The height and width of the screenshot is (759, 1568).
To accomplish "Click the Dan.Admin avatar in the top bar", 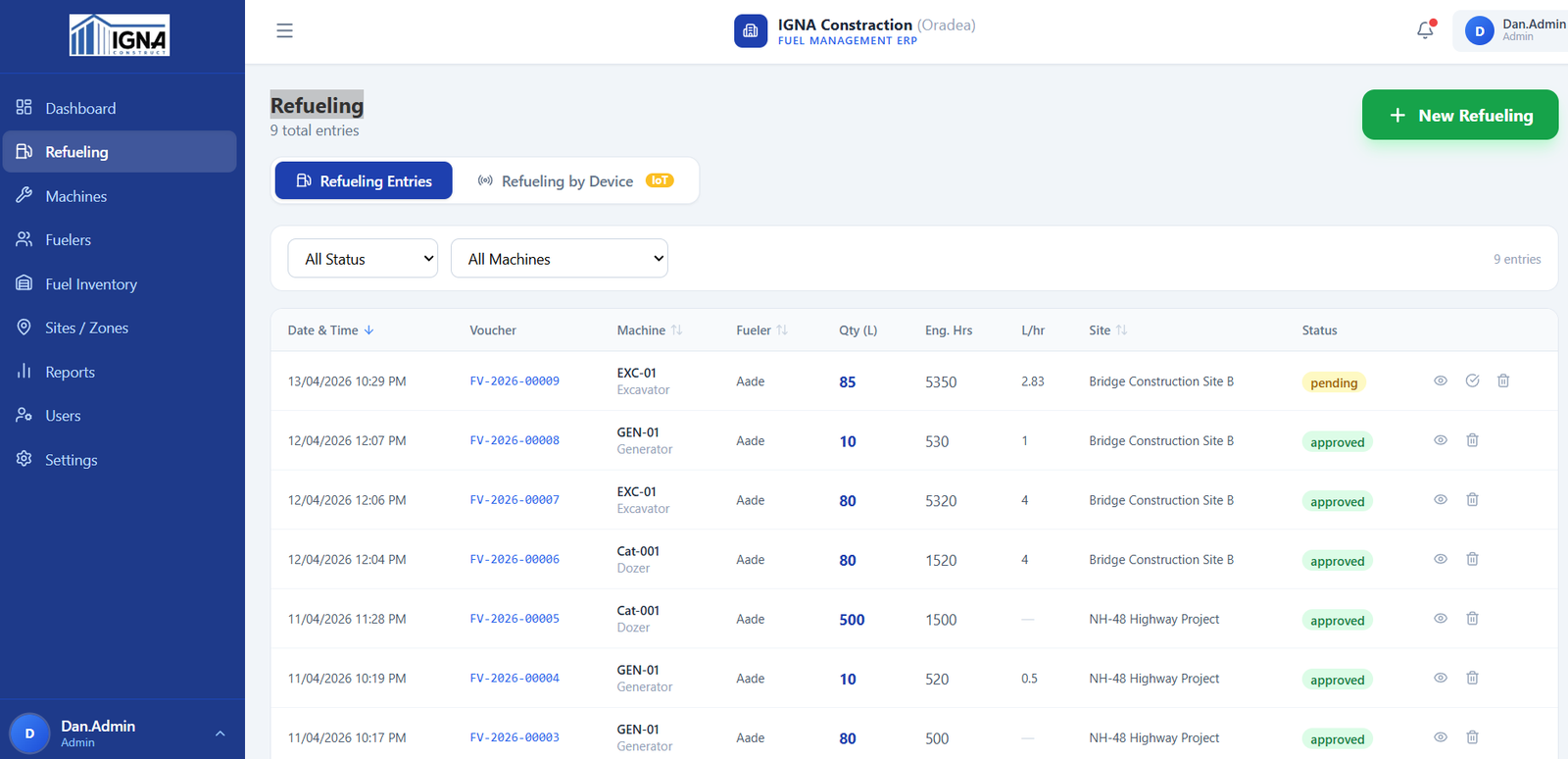I will [1479, 31].
